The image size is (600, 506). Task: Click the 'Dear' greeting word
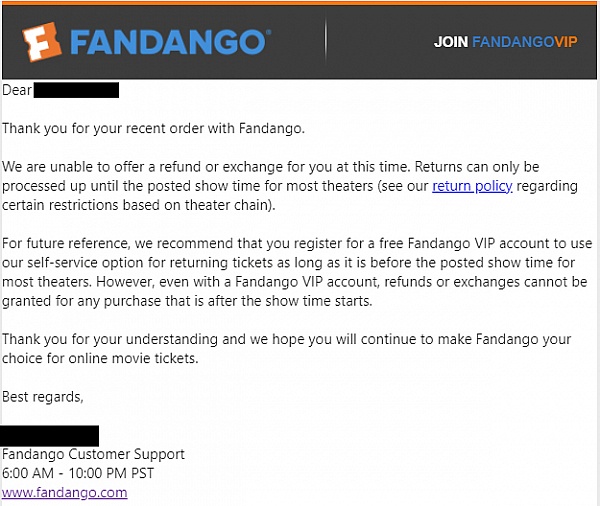point(17,90)
